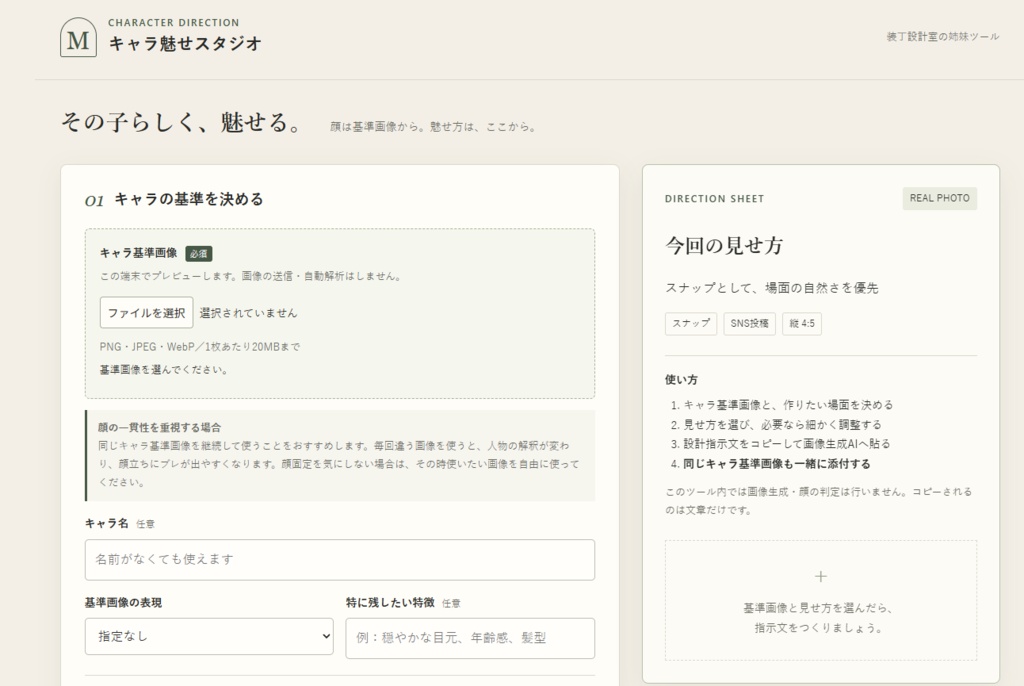Click the PNG・JPEG・WebP file format hint
The image size is (1024, 686).
pyautogui.click(x=200, y=347)
